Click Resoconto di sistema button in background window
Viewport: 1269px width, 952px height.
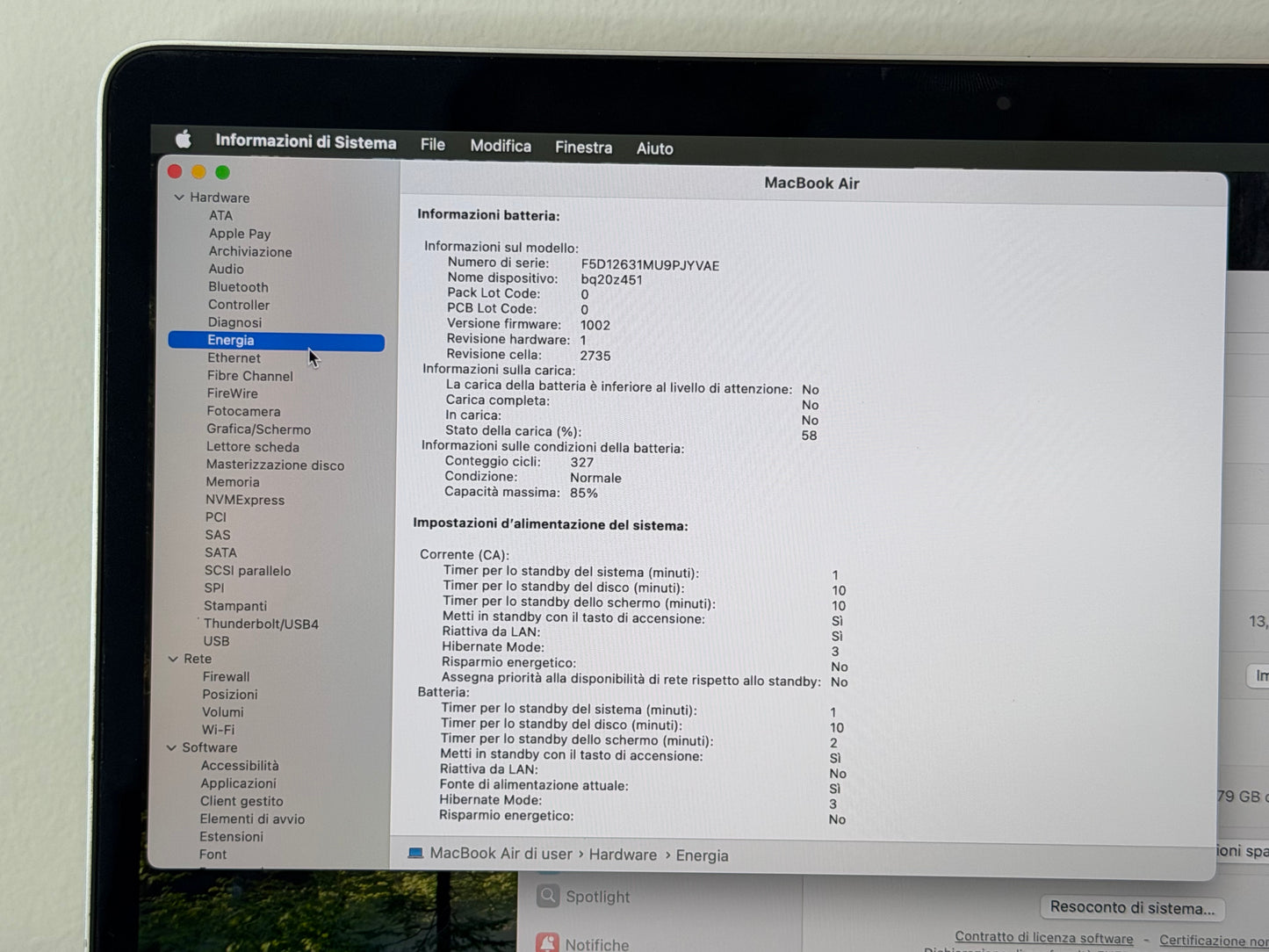[x=1132, y=907]
